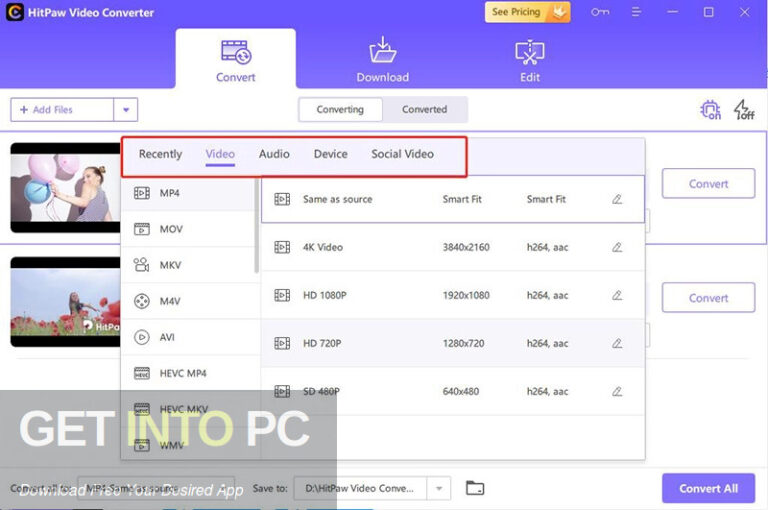
Task: Click the Save to path field
Action: point(360,488)
